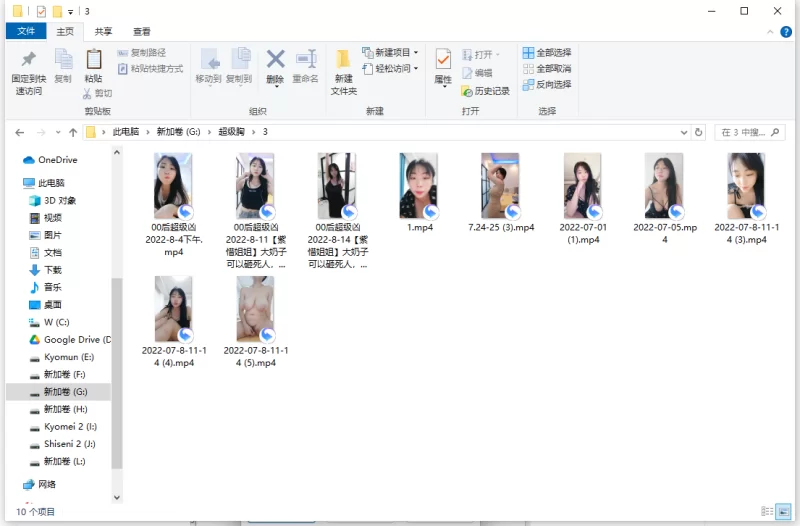This screenshot has height=526, width=800.
Task: Select drive W (C:) in the navigation pane
Action: (x=49, y=322)
